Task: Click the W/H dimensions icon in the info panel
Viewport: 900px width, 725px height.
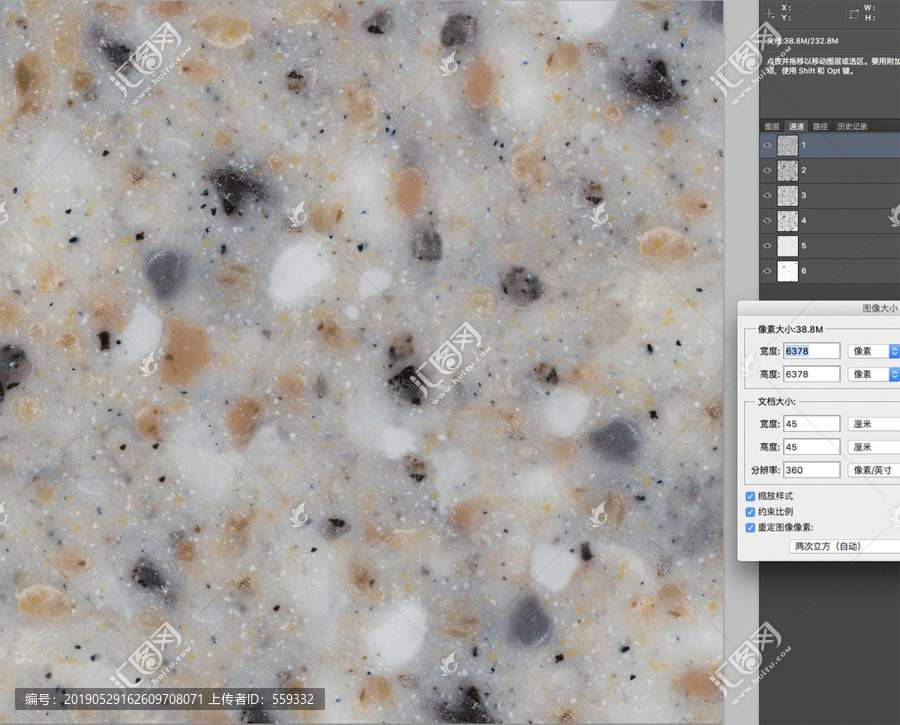Action: coord(854,14)
